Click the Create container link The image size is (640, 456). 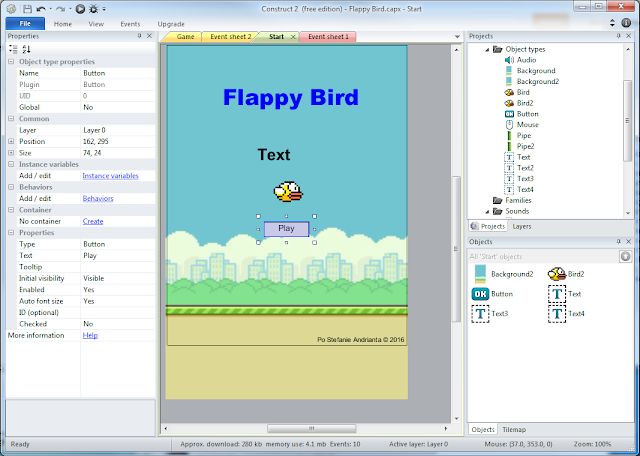93,222
